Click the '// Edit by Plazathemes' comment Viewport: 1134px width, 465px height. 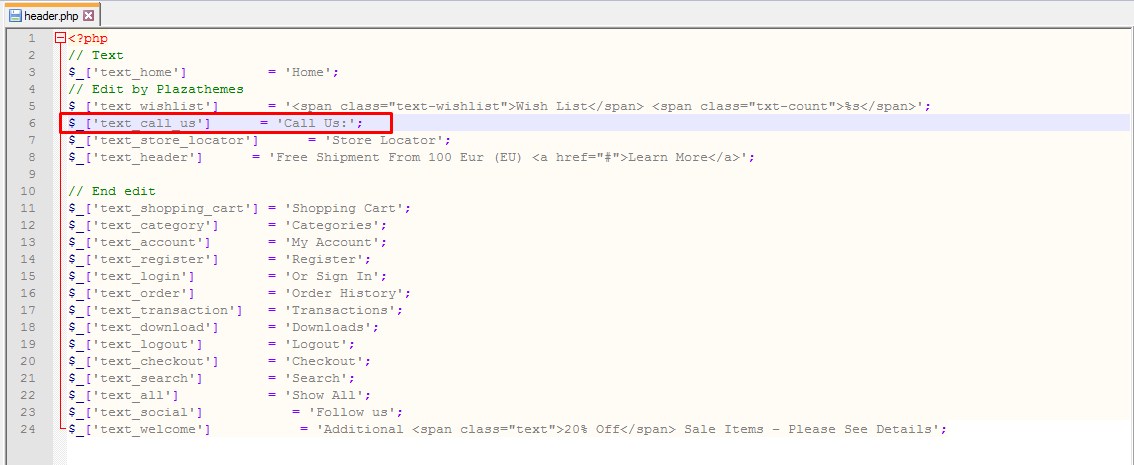coord(156,89)
